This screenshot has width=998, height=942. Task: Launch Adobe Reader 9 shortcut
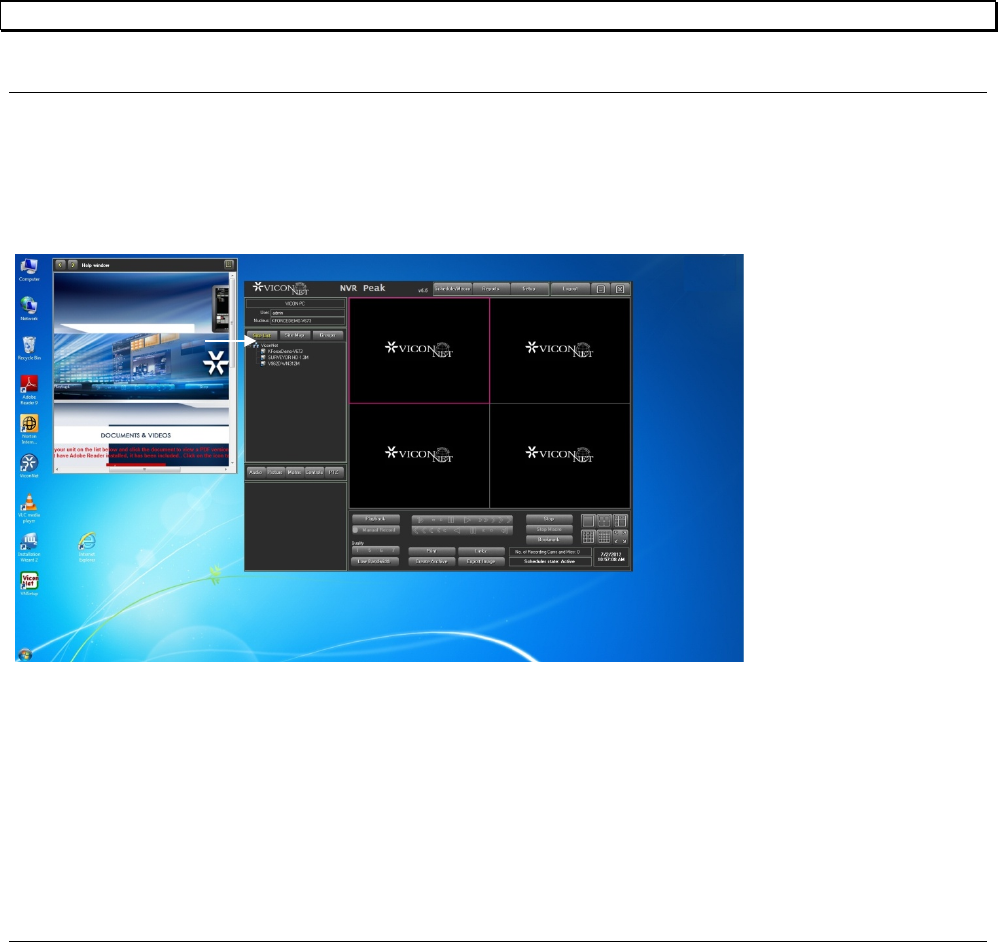click(x=29, y=390)
